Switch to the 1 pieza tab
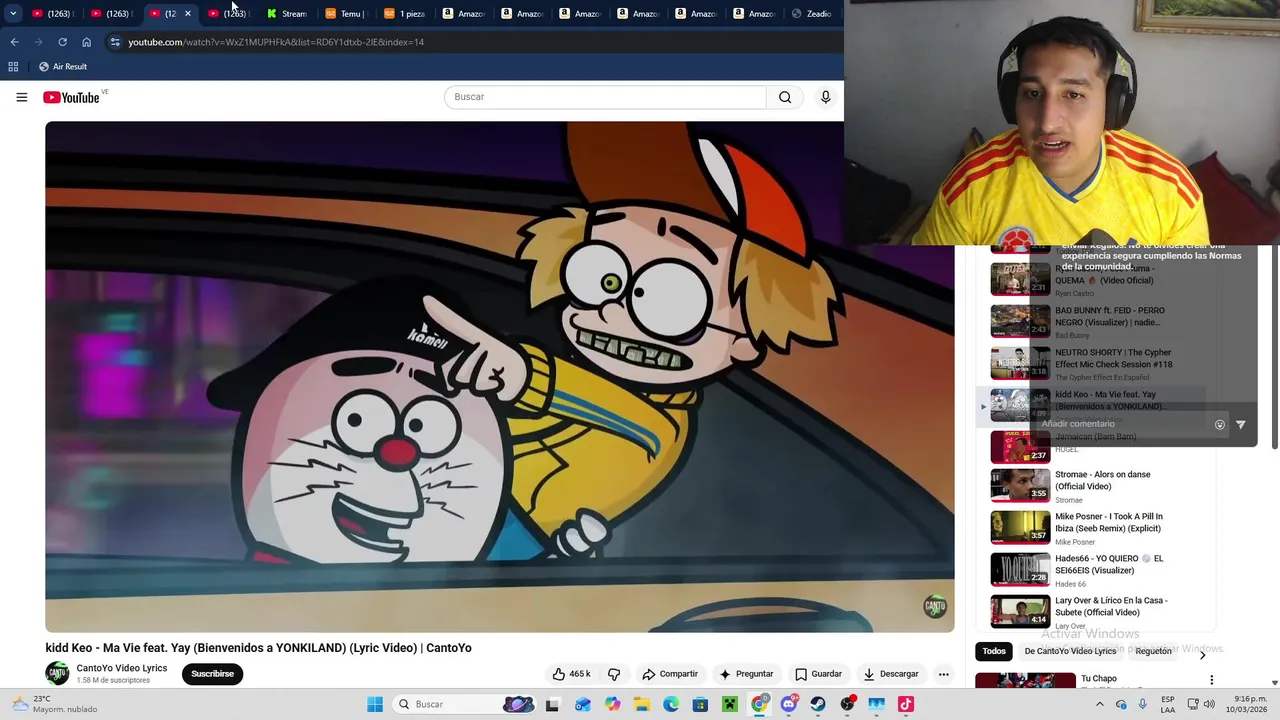Viewport: 1280px width, 720px height. click(x=404, y=13)
